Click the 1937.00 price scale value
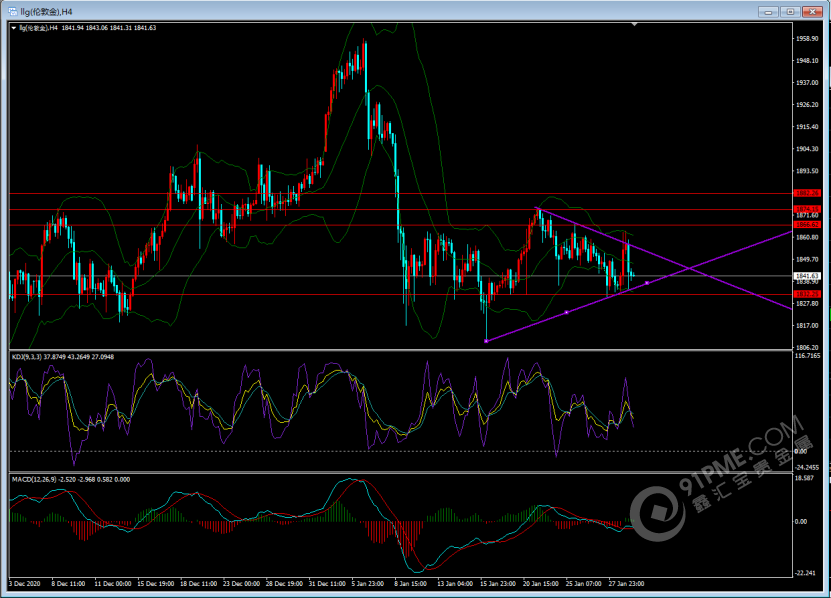 tap(807, 83)
